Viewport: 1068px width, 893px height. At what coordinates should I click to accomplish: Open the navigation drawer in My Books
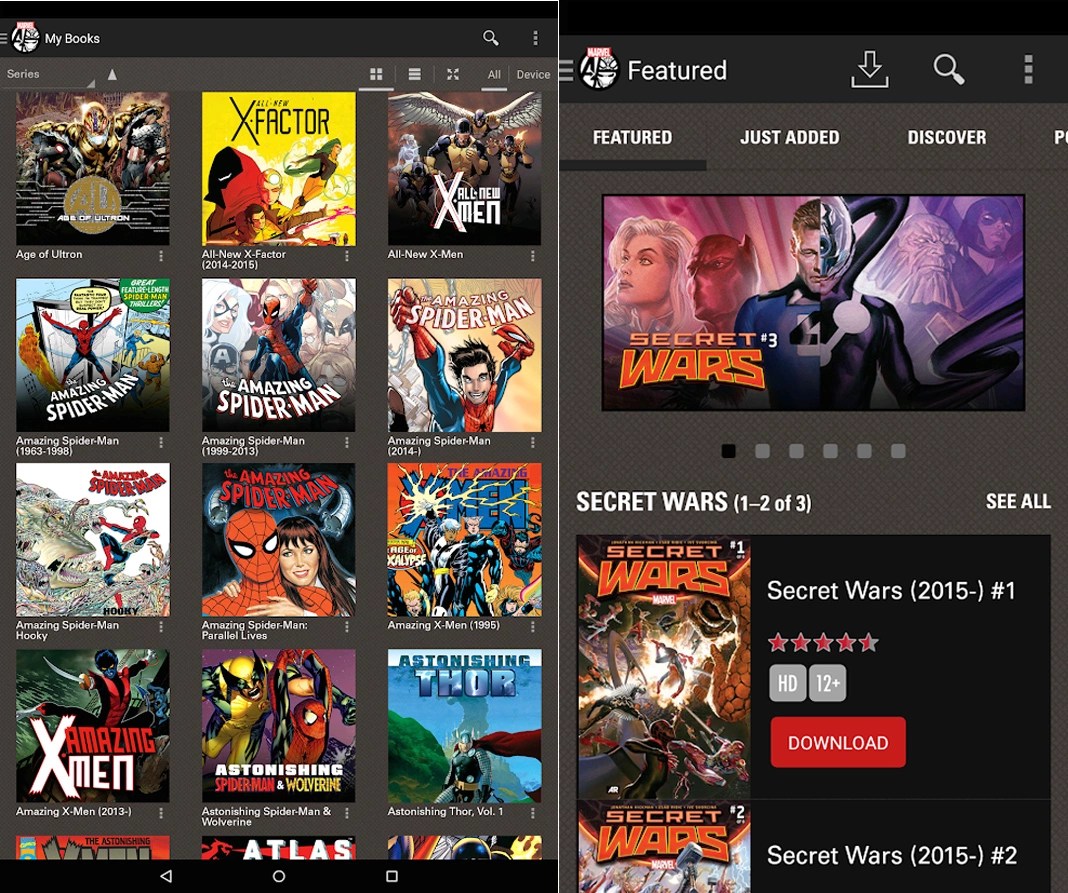tap(4, 38)
